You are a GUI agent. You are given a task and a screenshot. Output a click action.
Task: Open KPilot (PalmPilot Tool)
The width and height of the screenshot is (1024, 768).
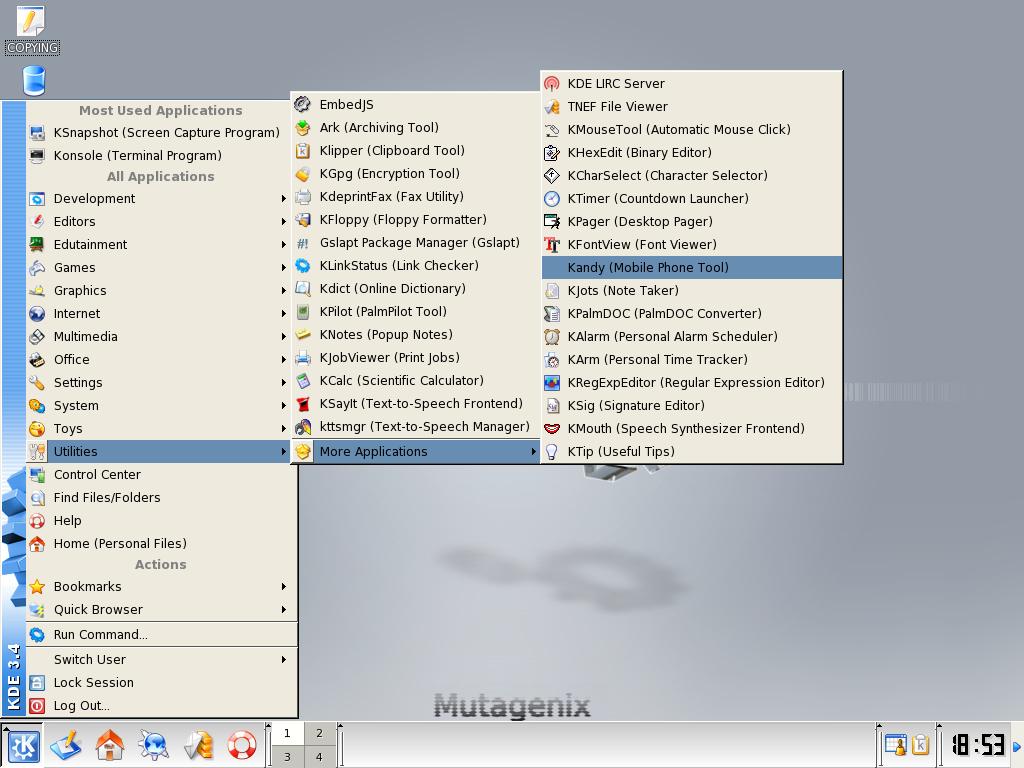pyautogui.click(x=415, y=312)
